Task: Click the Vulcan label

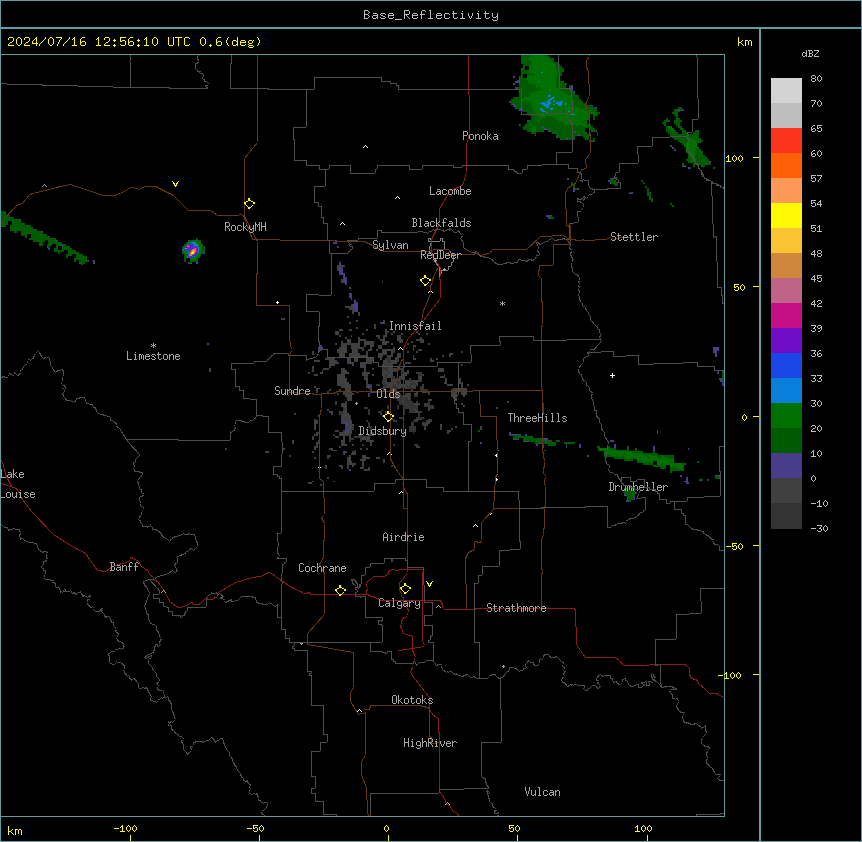Action: click(542, 792)
